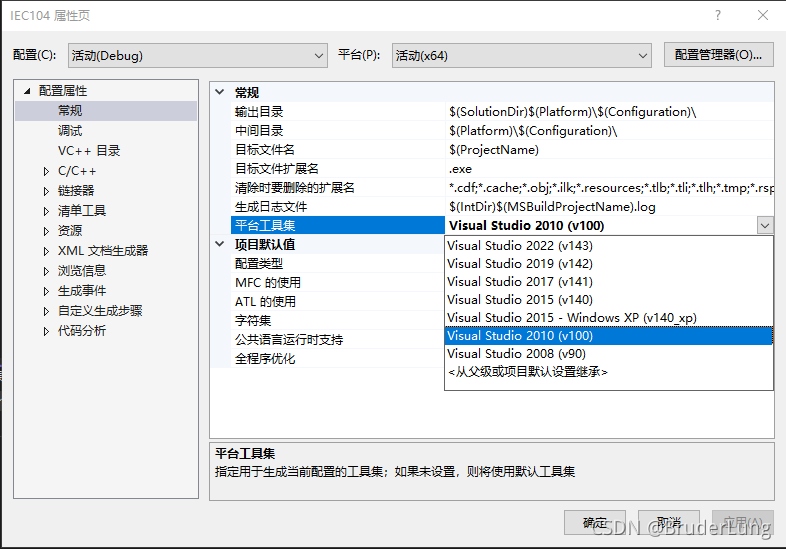Image resolution: width=786 pixels, height=549 pixels.
Task: Select the 全程序优化 property row
Action: (338, 359)
